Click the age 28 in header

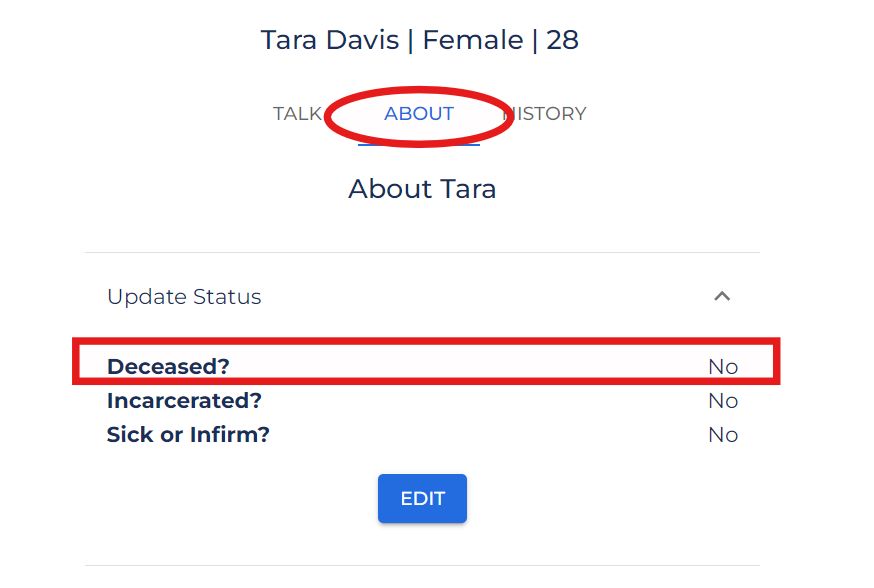click(x=562, y=41)
